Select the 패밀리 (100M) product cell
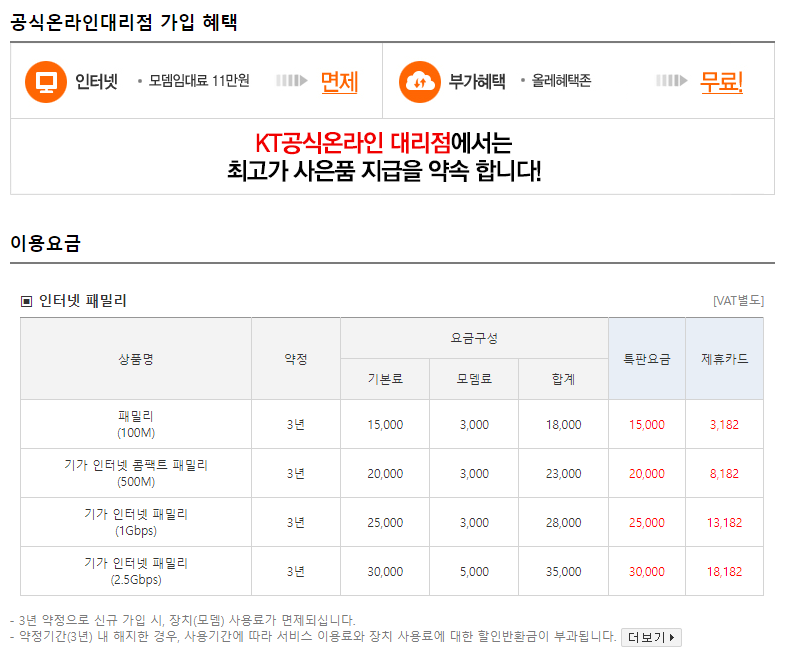The width and height of the screenshot is (786, 669). (x=136, y=424)
